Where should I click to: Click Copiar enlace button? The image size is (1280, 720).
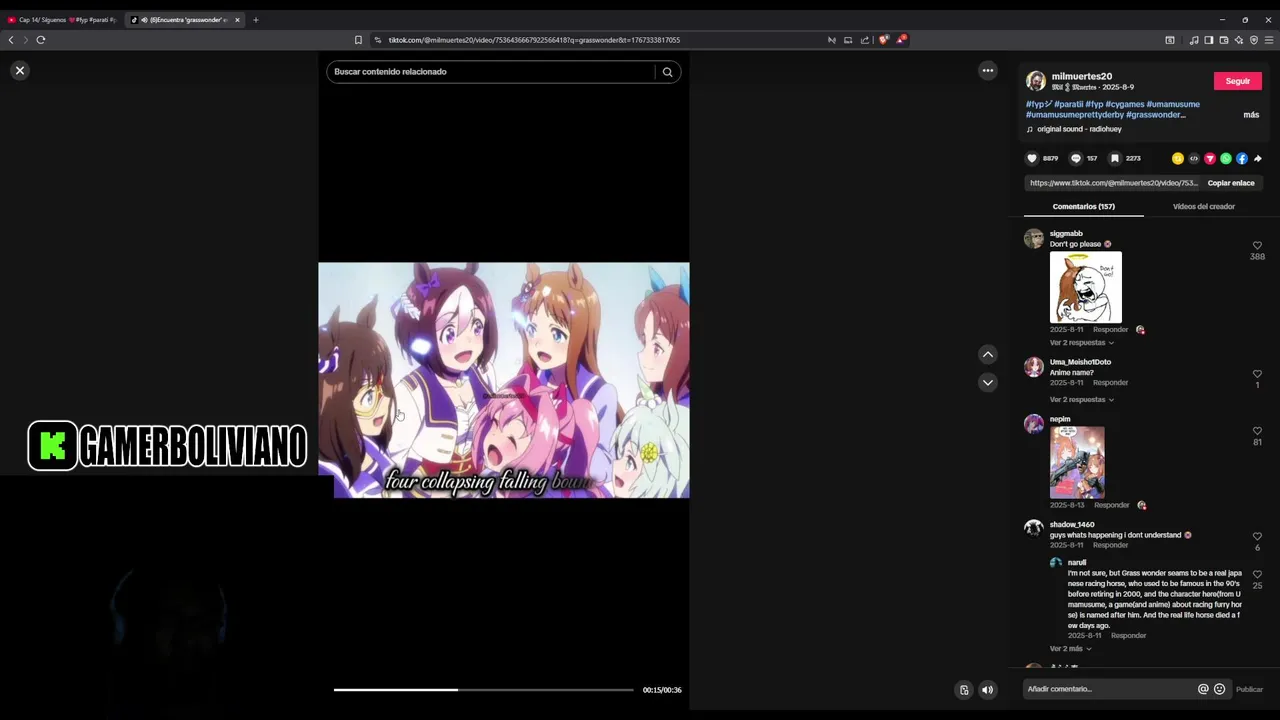pos(1230,183)
